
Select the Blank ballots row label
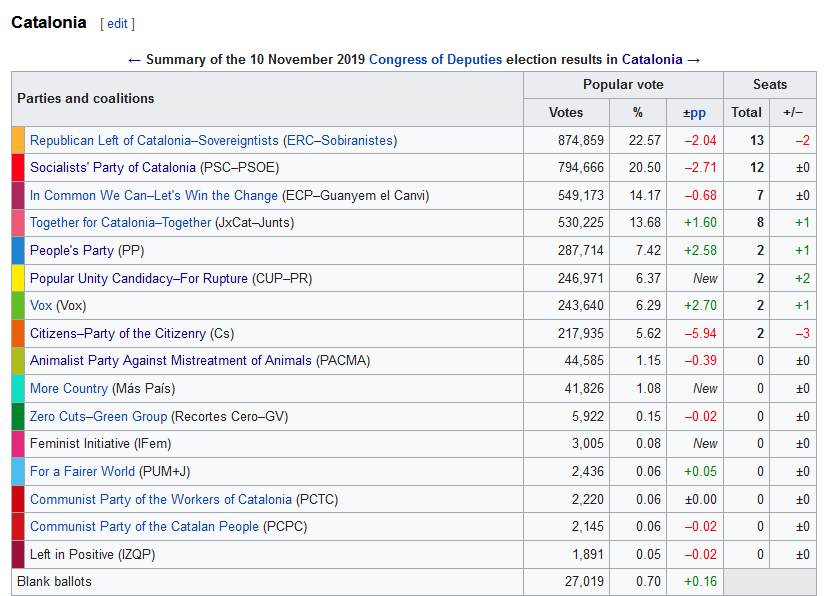(x=54, y=582)
